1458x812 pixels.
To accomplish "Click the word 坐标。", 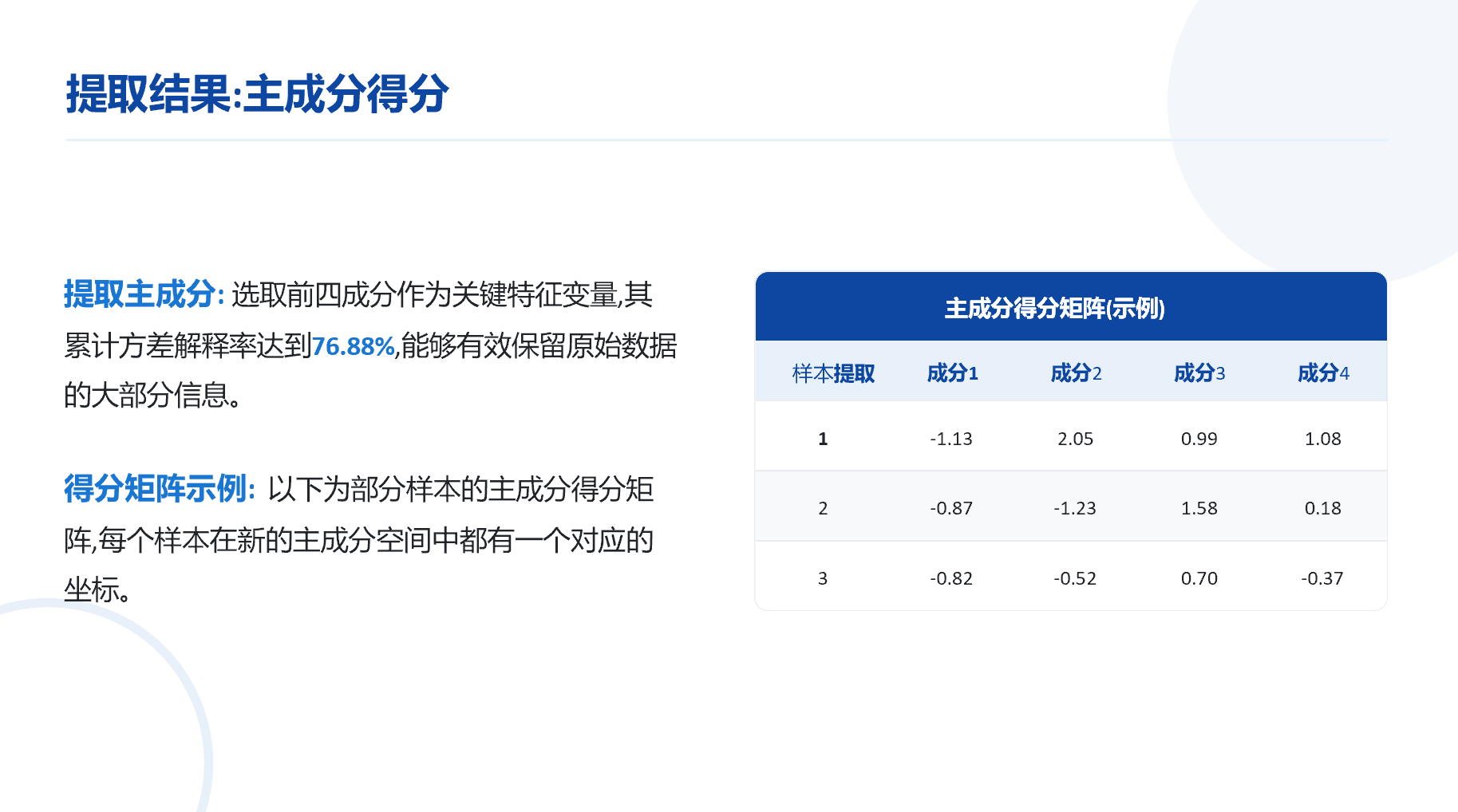I will pos(97,590).
